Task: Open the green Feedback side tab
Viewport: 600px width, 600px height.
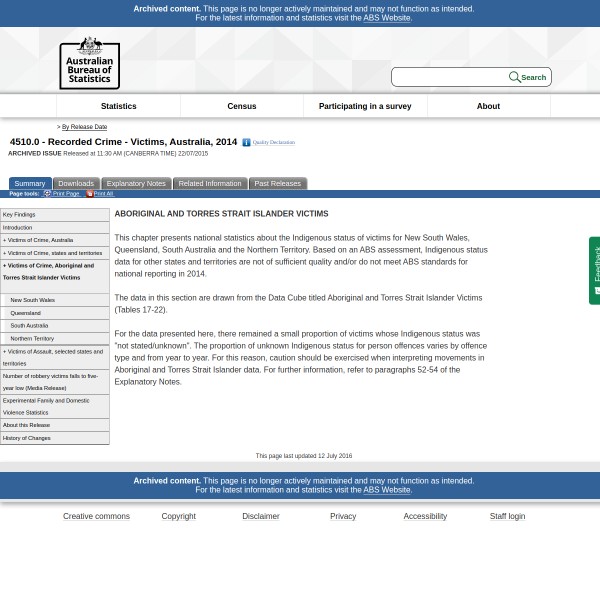Action: click(595, 270)
